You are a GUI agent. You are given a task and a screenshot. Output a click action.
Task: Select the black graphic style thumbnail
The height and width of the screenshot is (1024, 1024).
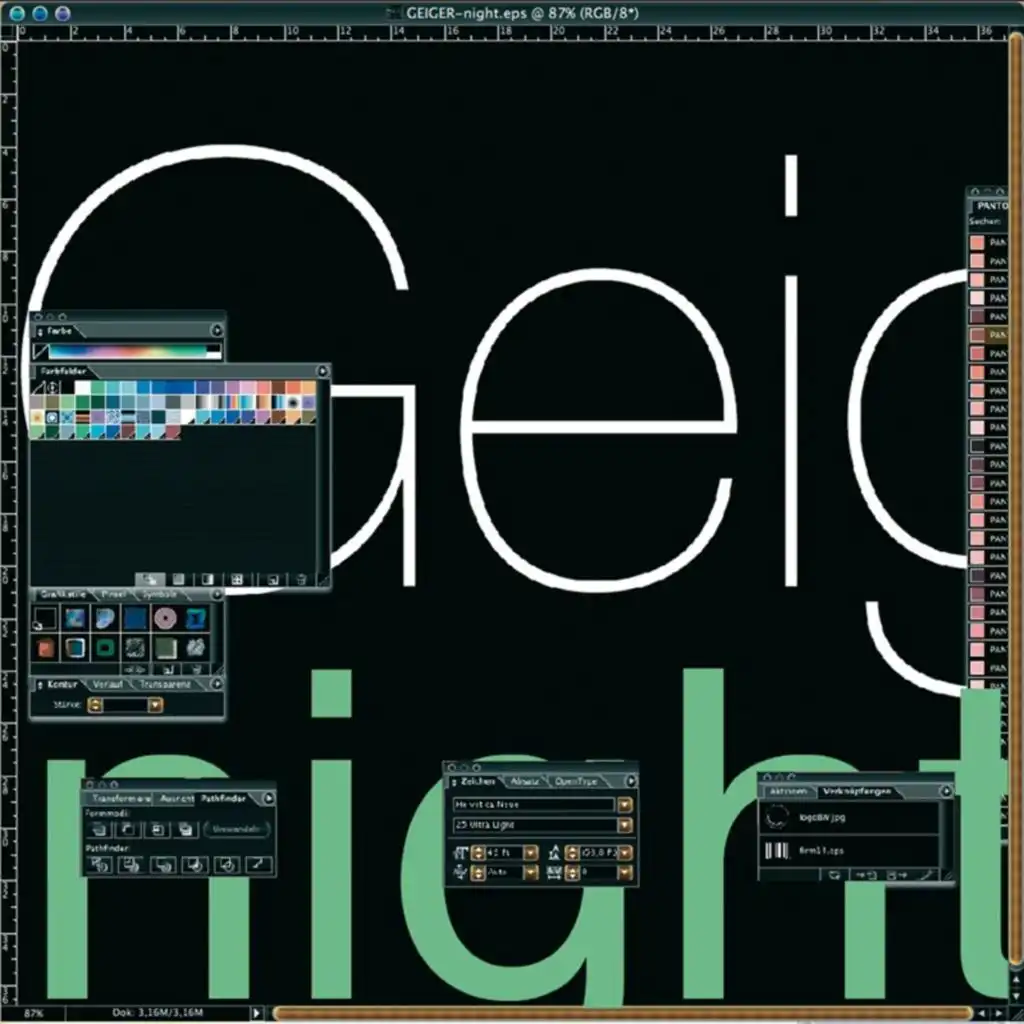[x=45, y=618]
